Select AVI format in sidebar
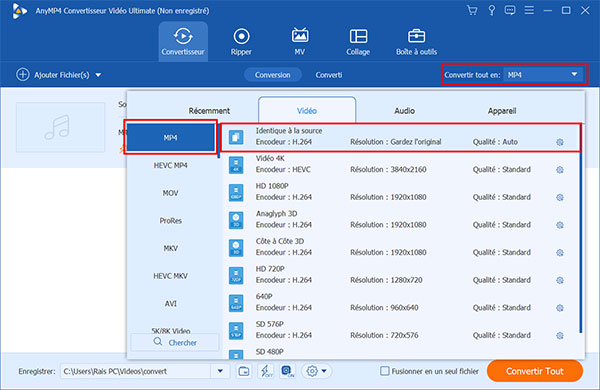This screenshot has height=390, width=600. (170, 304)
